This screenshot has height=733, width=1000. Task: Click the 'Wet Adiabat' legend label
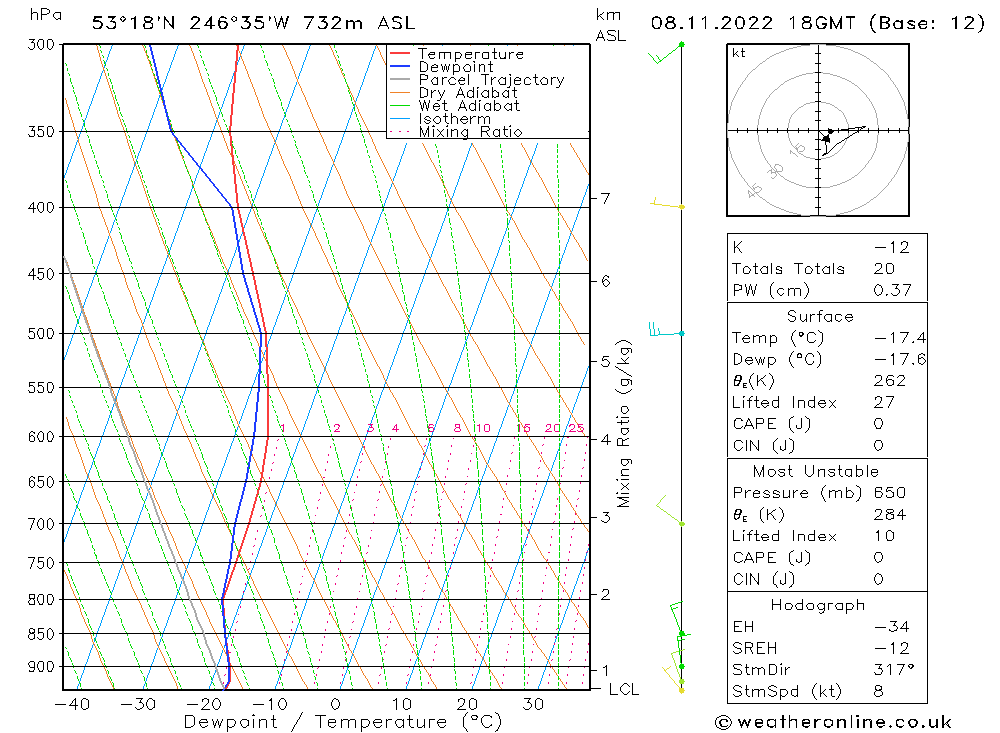(x=469, y=106)
